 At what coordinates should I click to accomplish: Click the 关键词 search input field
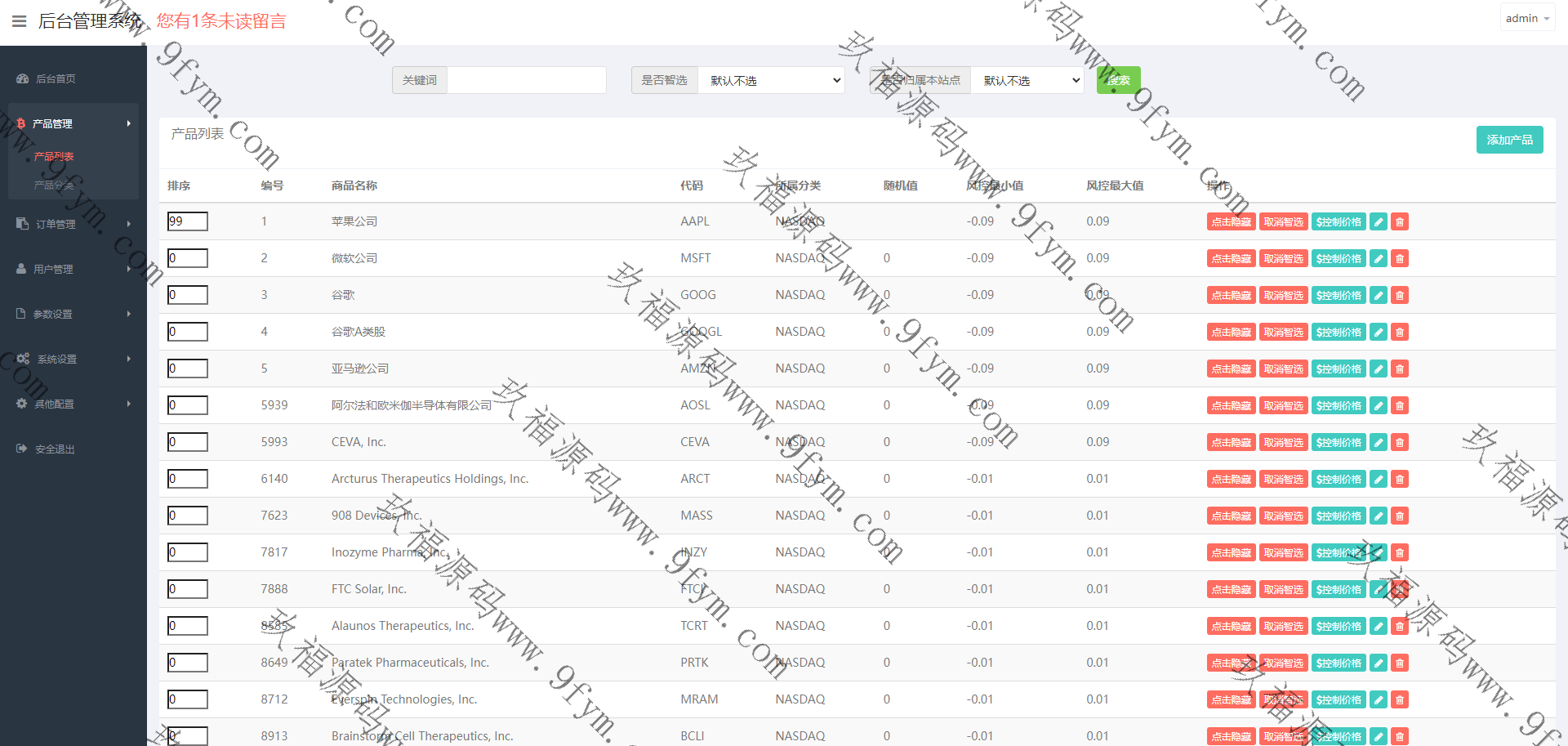[x=526, y=80]
